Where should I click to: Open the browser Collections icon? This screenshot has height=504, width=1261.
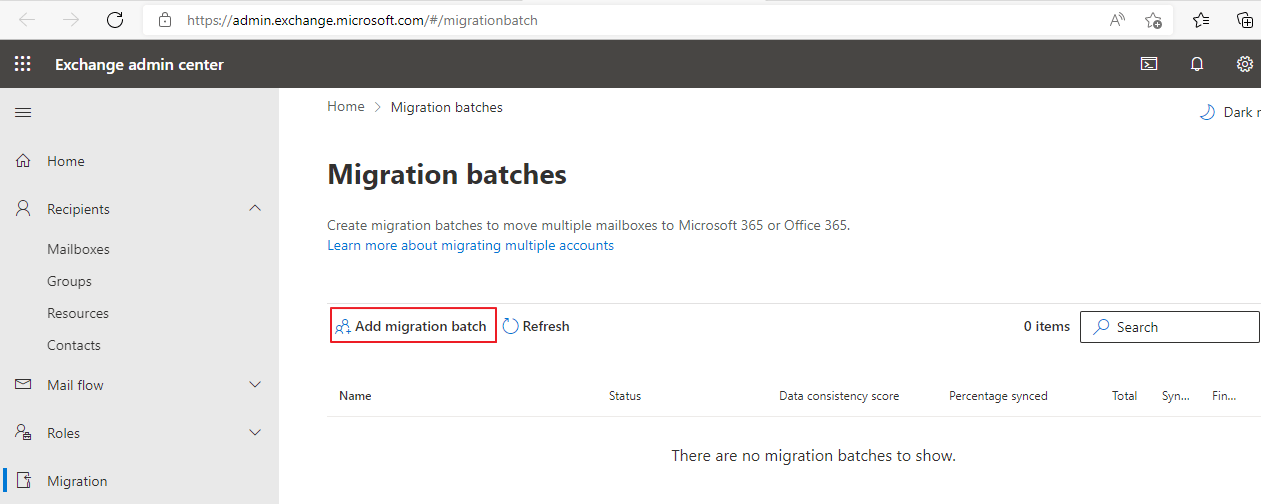(1245, 20)
